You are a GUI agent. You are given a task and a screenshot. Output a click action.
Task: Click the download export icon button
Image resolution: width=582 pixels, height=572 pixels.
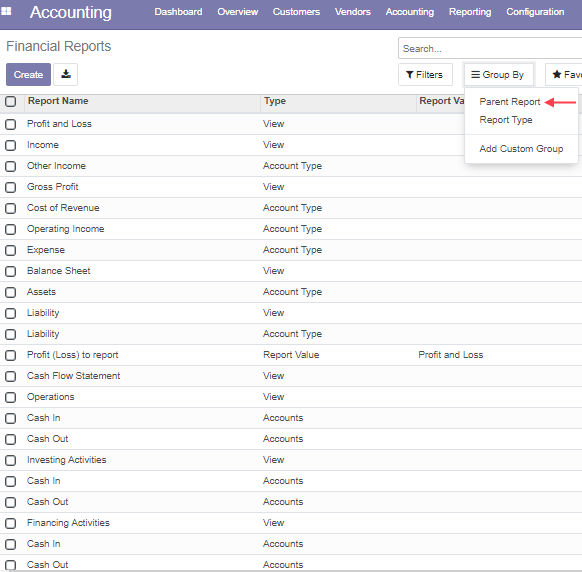tap(66, 74)
